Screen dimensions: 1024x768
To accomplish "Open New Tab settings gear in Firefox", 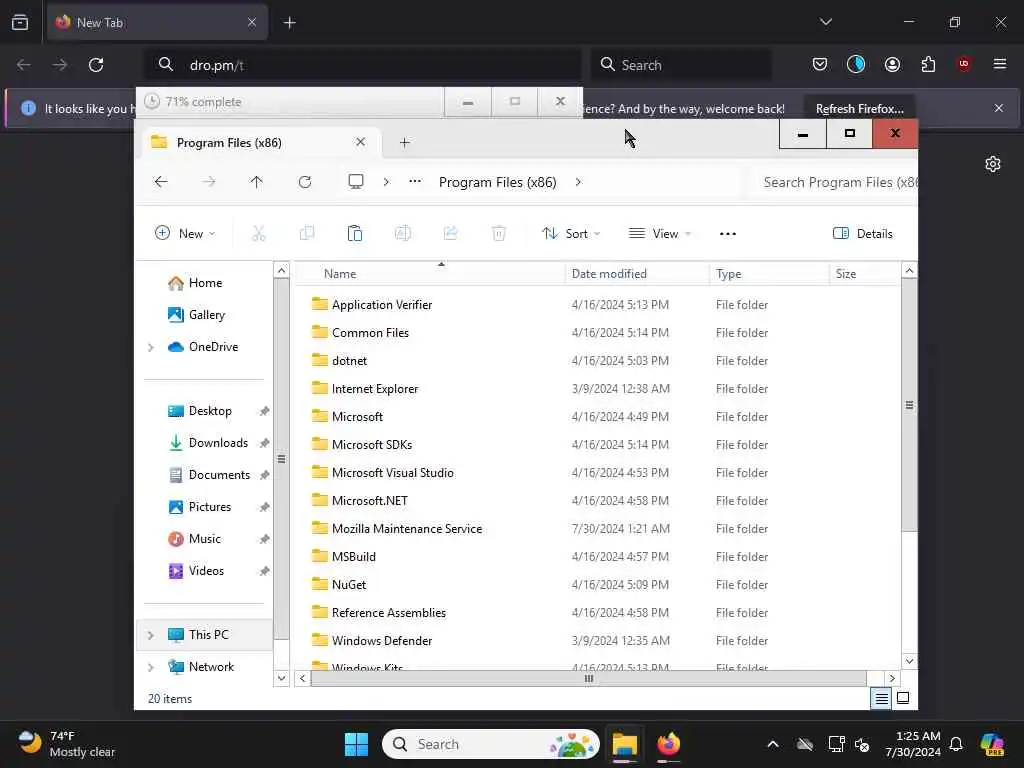I will coord(993,164).
